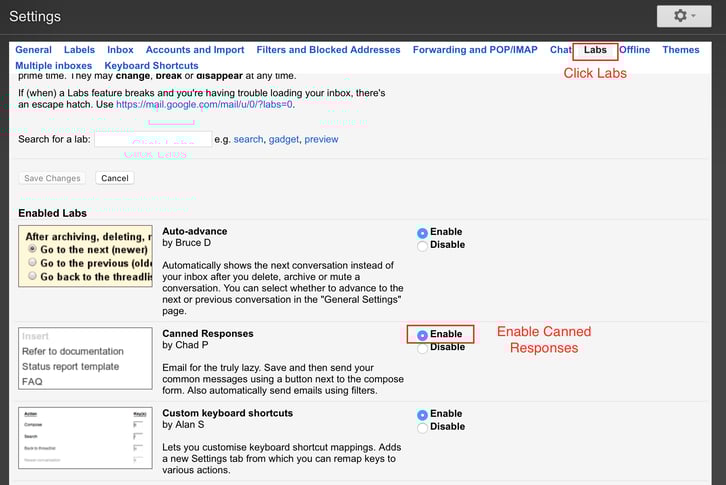This screenshot has width=726, height=485.
Task: Click the Auto-advance preview thumbnail
Action: 85,256
